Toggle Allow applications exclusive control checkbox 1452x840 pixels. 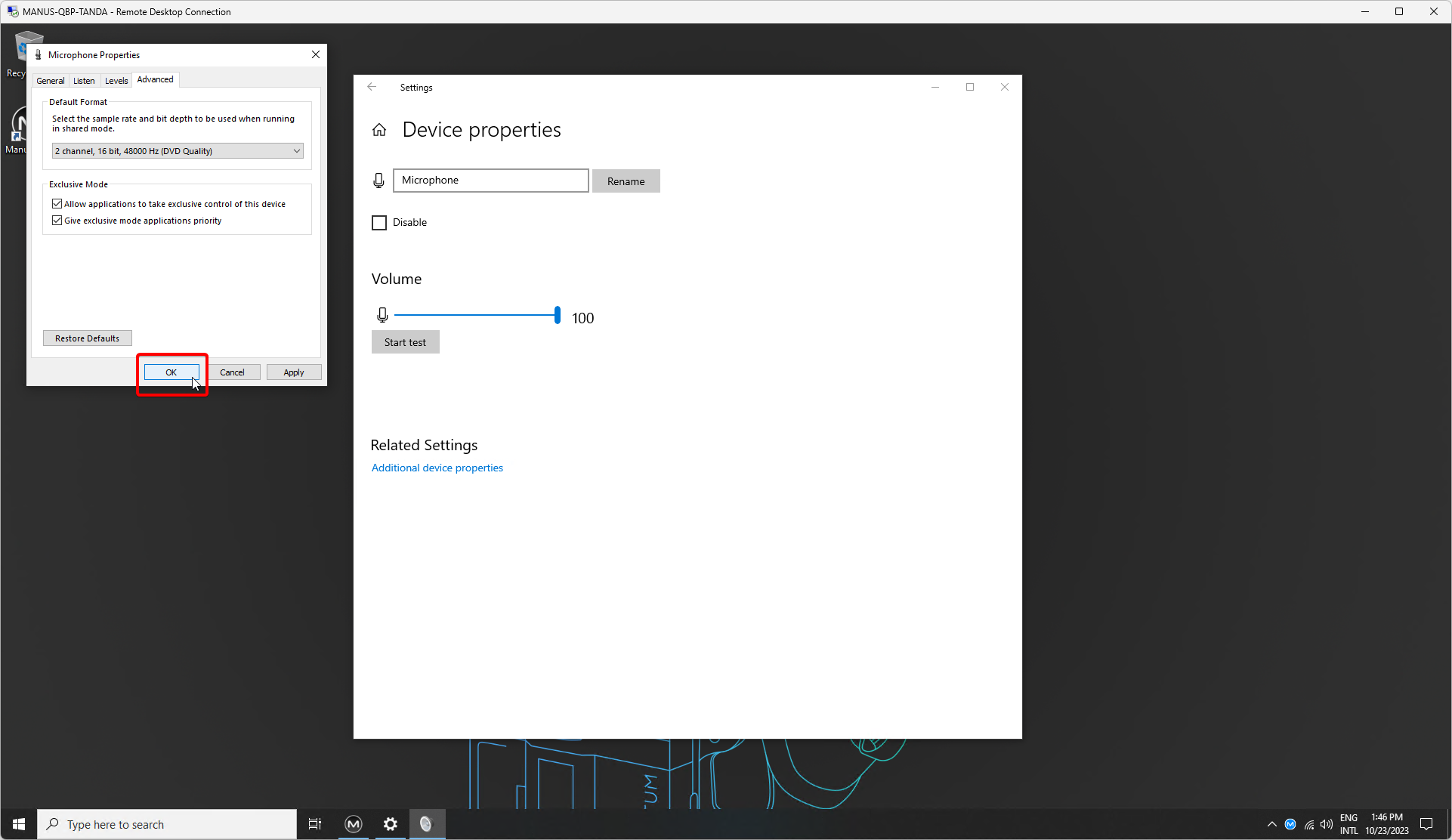(57, 204)
